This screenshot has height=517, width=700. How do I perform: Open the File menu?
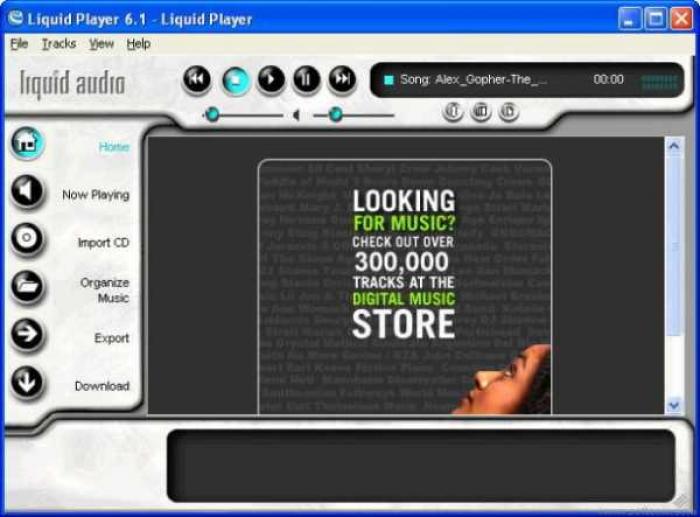click(x=19, y=44)
